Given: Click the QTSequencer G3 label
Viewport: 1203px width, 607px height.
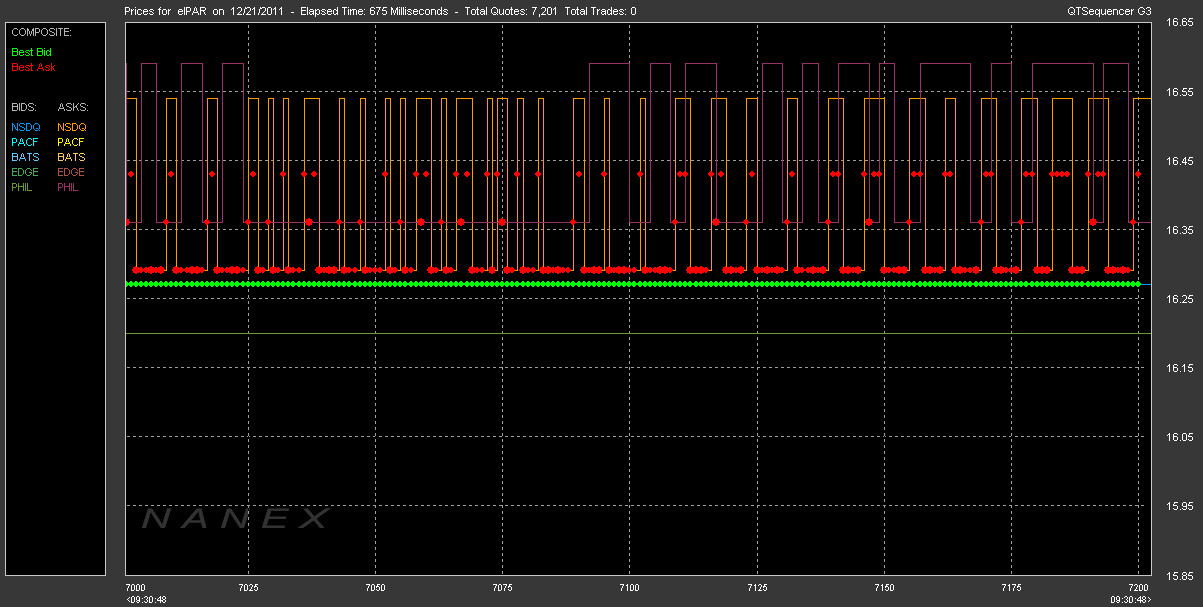Looking at the screenshot, I should (1109, 11).
